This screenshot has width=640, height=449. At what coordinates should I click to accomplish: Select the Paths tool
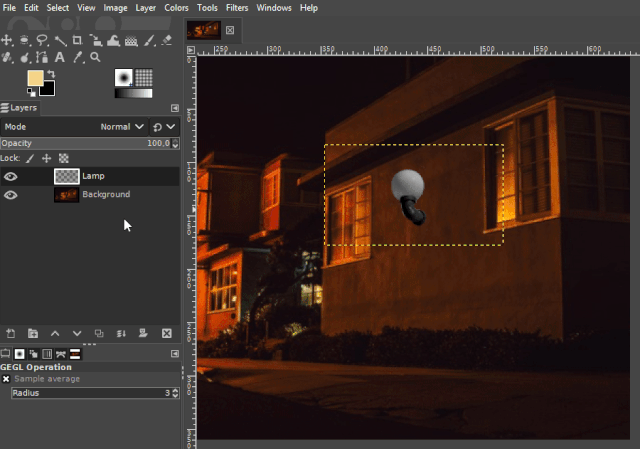tap(42, 57)
